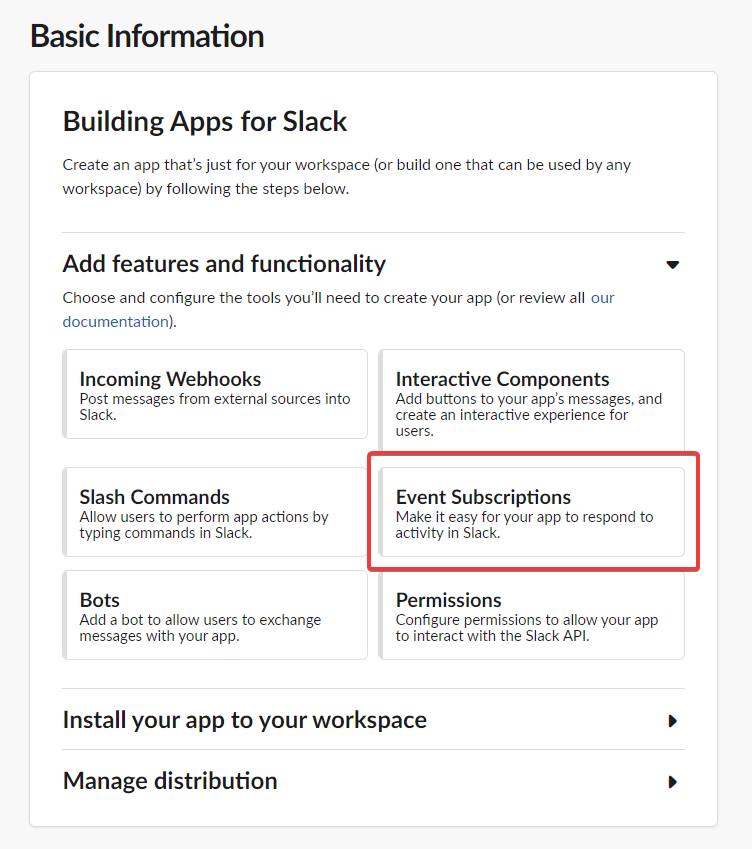This screenshot has height=849, width=752.
Task: Collapse the Add features section arrow
Action: 673,265
